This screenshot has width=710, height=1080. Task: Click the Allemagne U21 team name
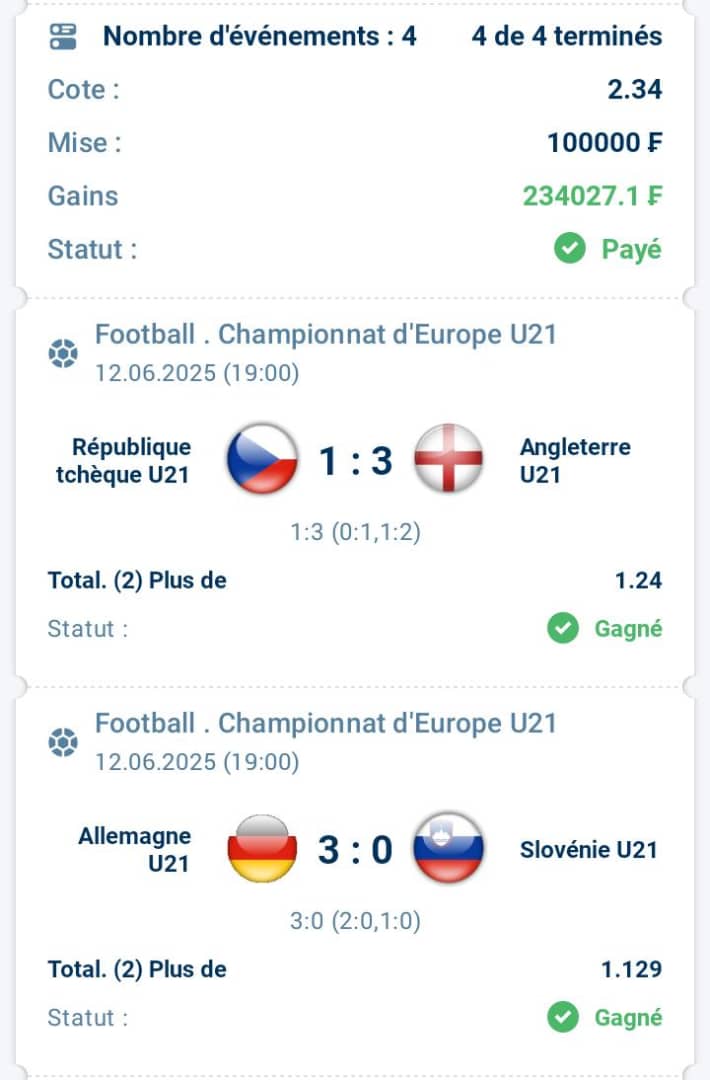click(x=134, y=849)
